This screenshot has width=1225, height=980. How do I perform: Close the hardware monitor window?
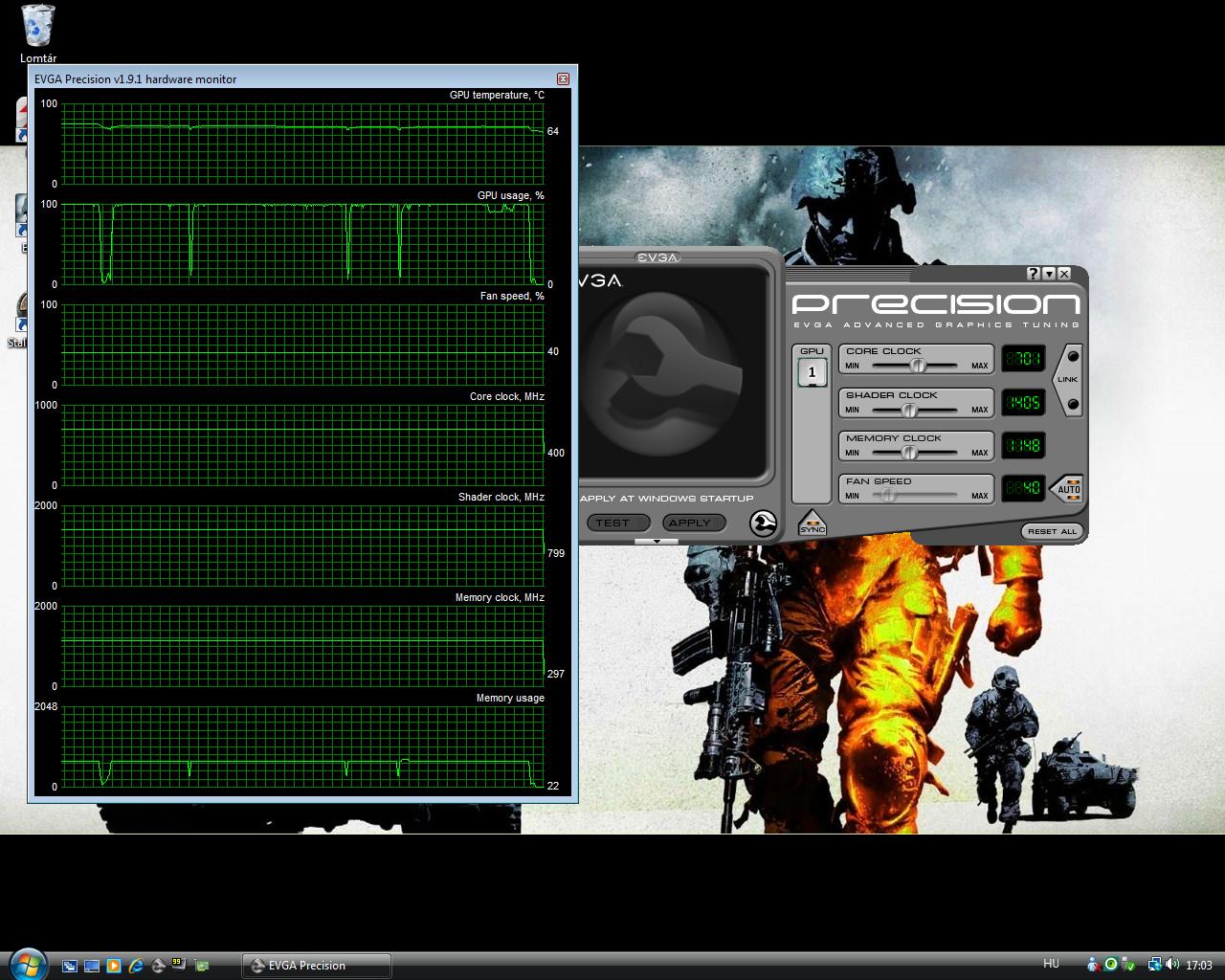coord(563,78)
